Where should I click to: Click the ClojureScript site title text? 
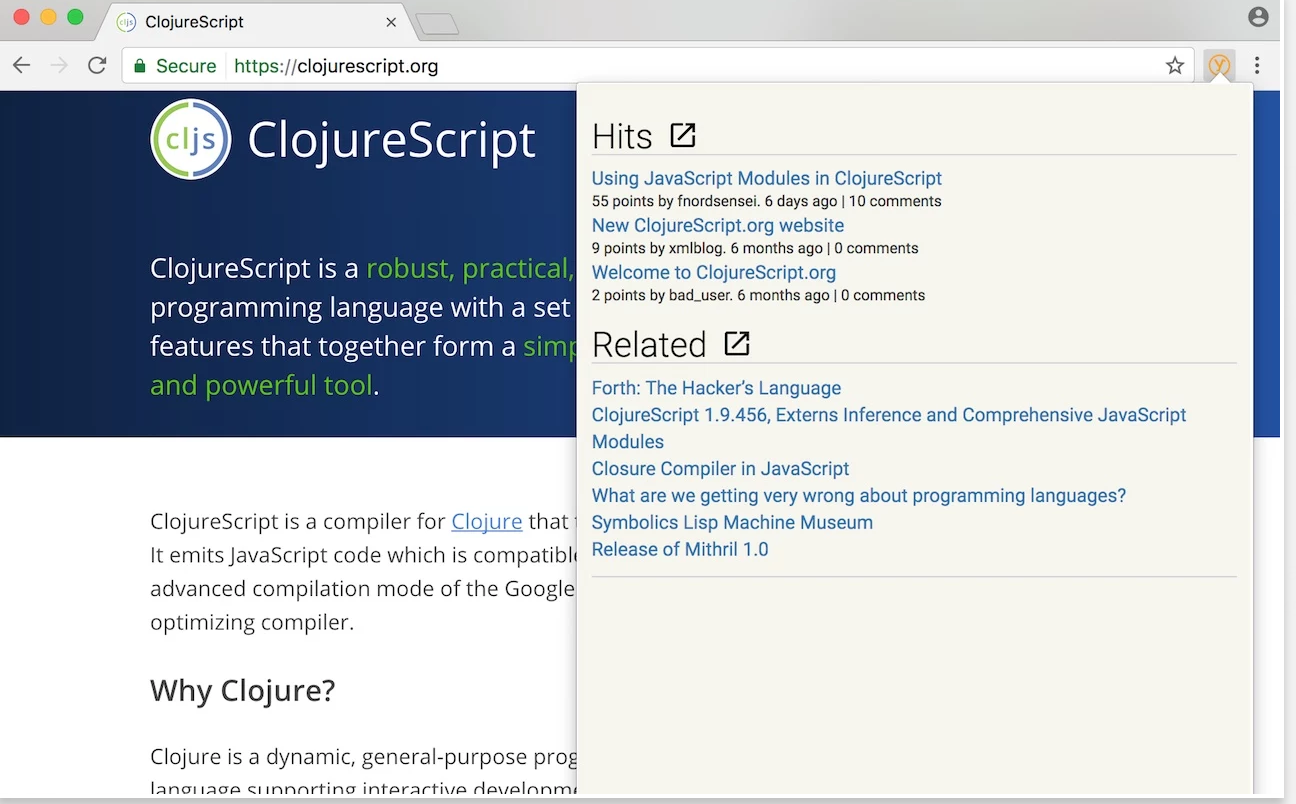(392, 140)
